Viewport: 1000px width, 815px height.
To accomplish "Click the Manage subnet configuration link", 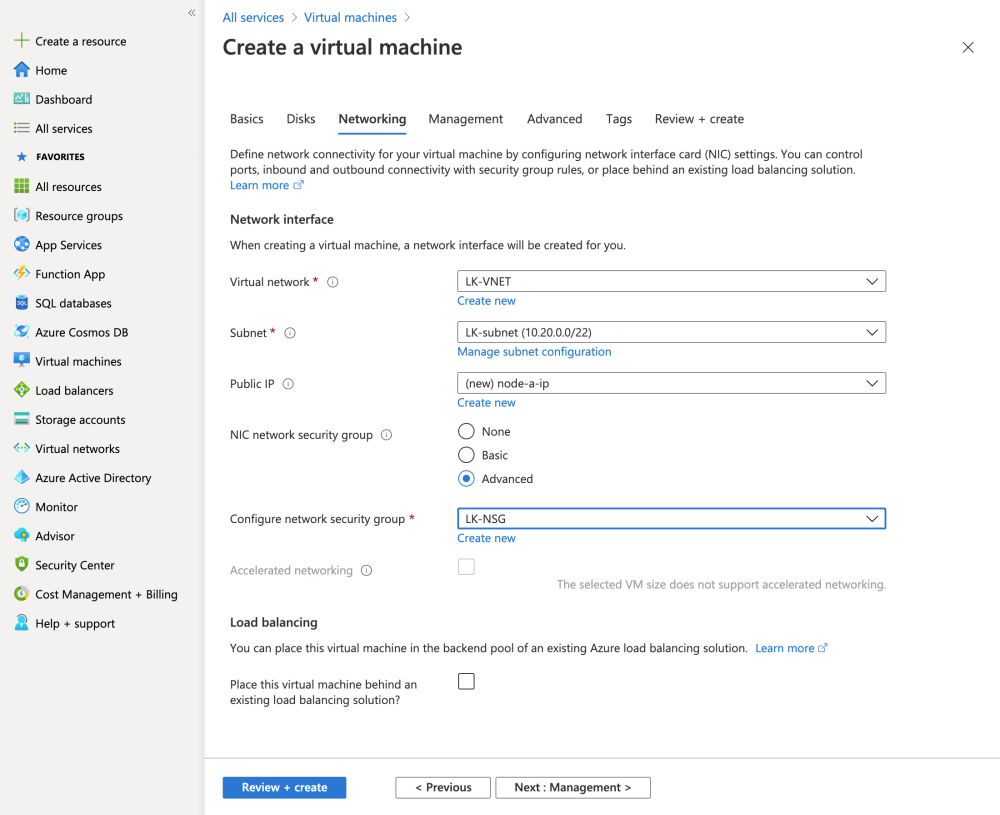I will [x=534, y=352].
